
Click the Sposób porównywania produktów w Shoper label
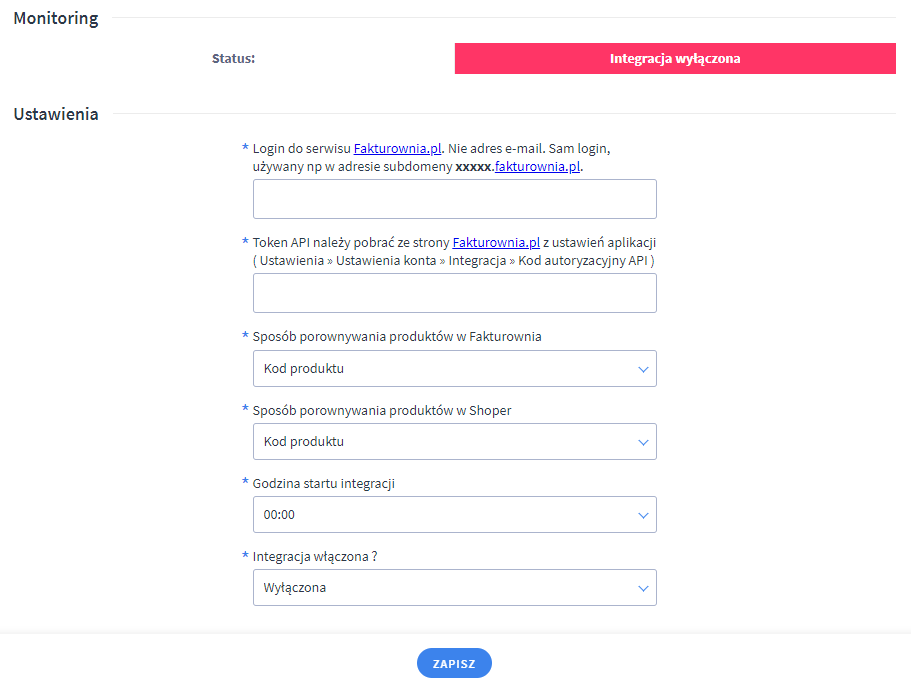click(382, 411)
